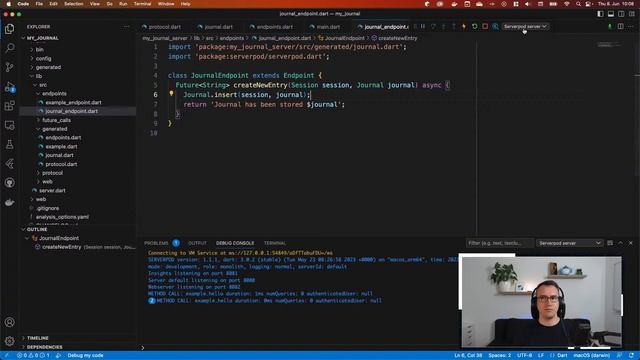640x360 pixels.
Task: Expand the TIMELINE section
Action: coord(38,338)
